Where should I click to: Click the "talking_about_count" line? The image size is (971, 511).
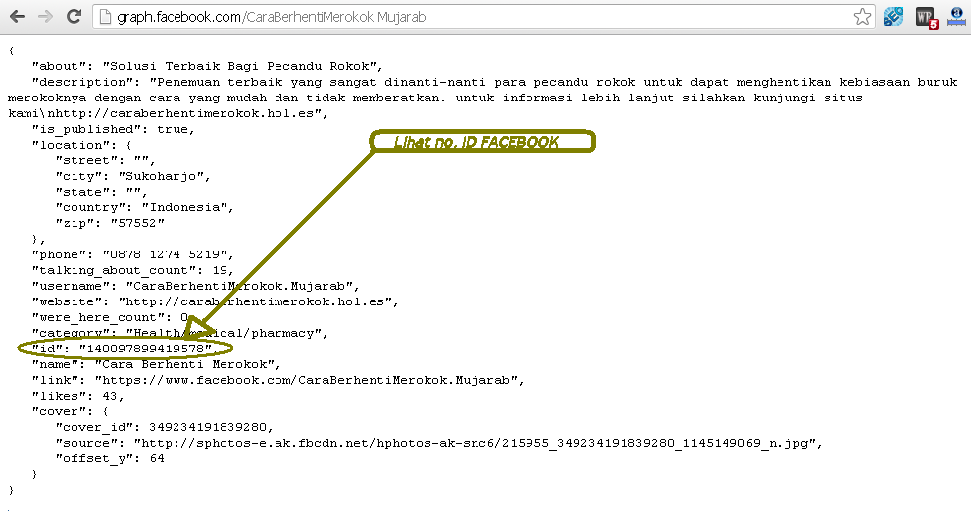click(133, 271)
